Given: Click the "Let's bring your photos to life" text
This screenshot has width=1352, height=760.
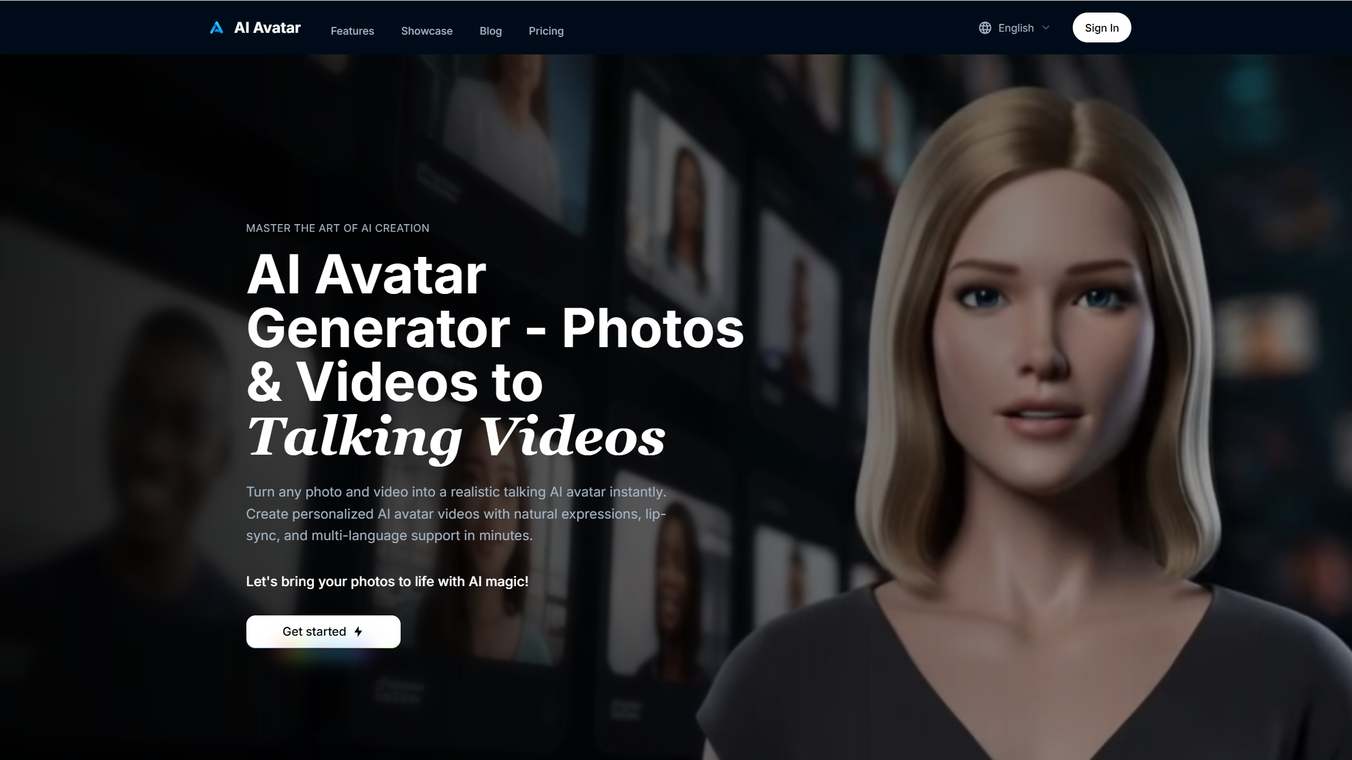Looking at the screenshot, I should coord(387,581).
